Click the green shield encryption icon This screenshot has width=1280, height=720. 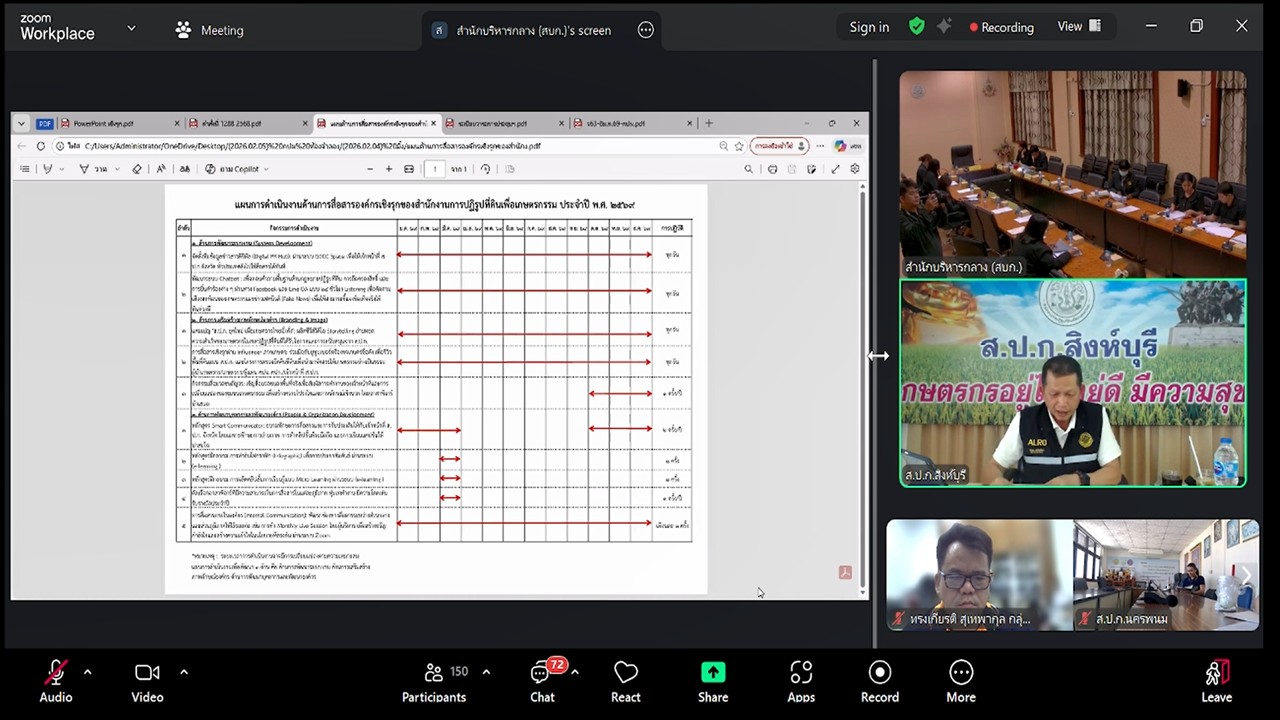(x=917, y=27)
